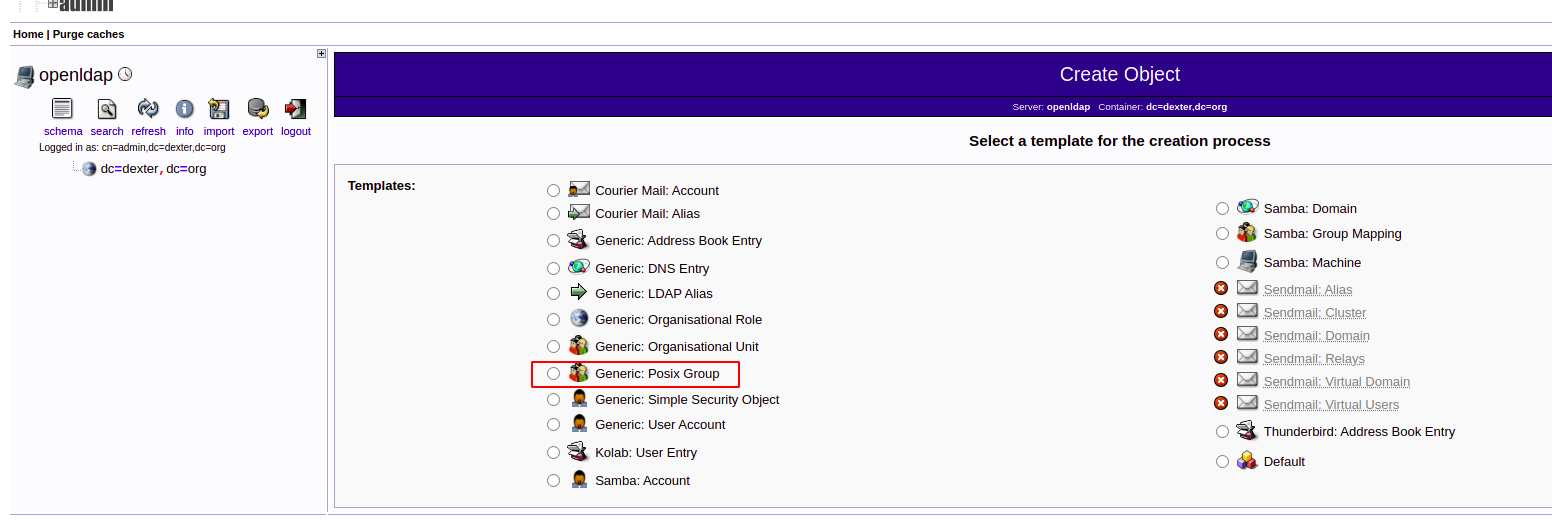Select the Generic: Posix Group radio button
The height and width of the screenshot is (530, 1552).
(554, 374)
